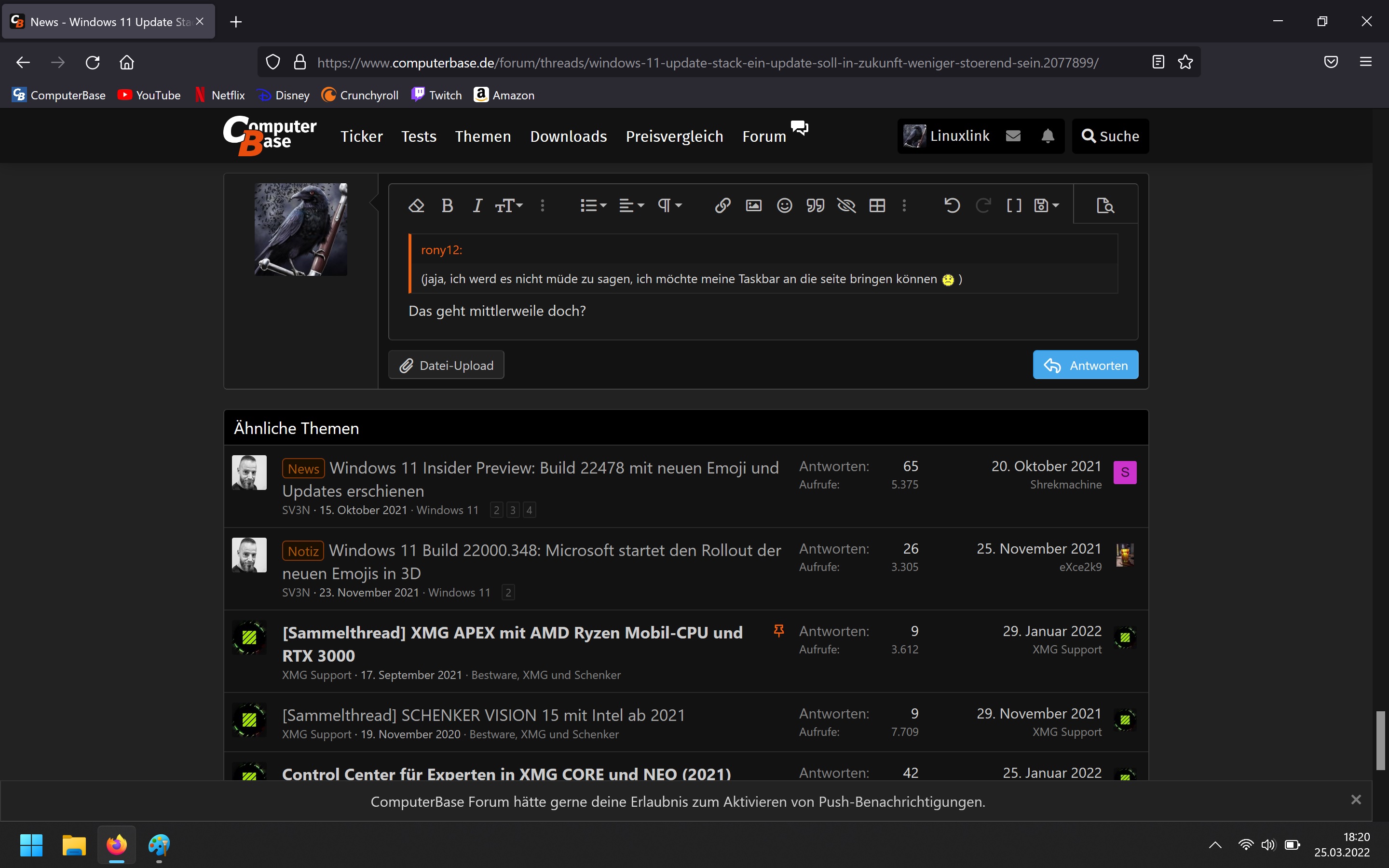
Task: Insert spoiler with crossed-eye icon
Action: click(846, 205)
